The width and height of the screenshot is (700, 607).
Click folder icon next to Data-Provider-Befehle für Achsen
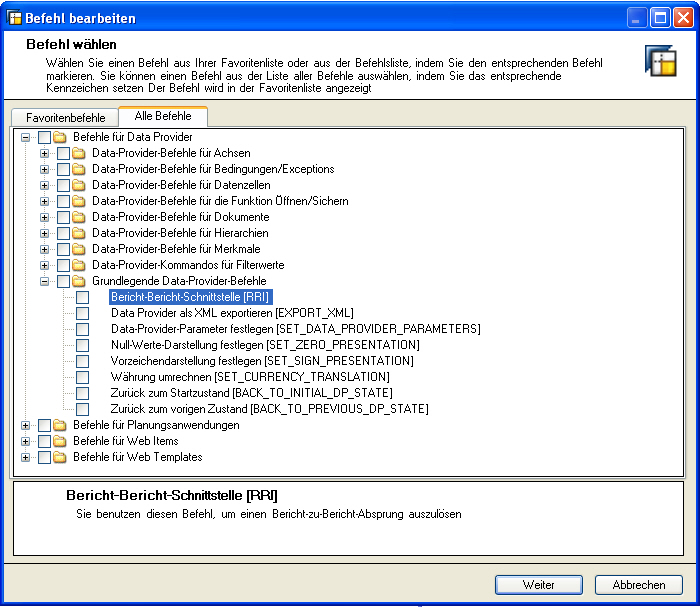click(79, 153)
